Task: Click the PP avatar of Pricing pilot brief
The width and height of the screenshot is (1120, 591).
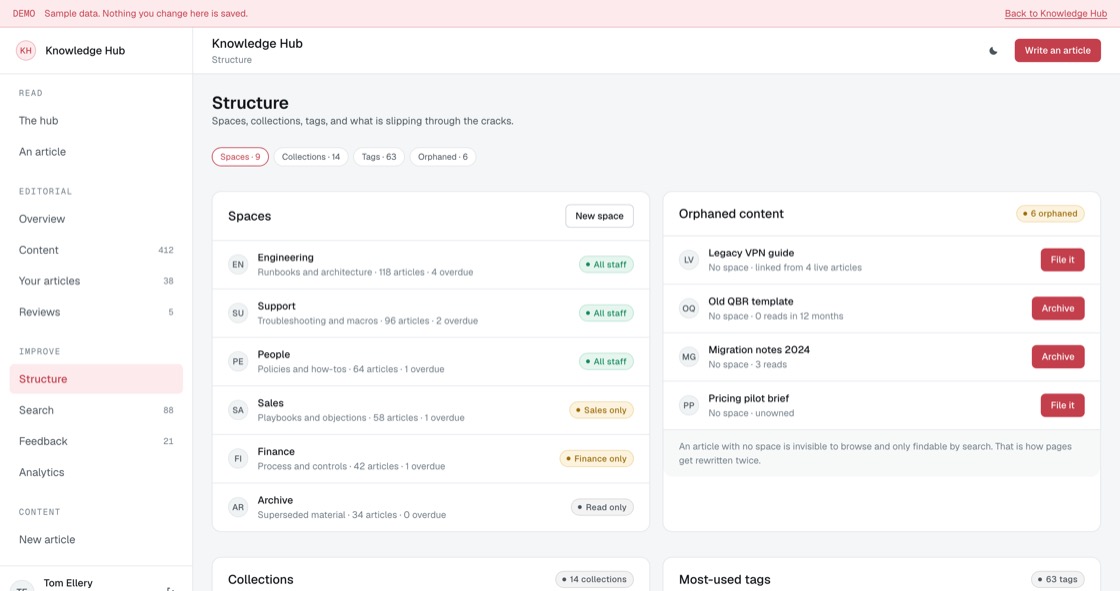Action: (x=689, y=405)
